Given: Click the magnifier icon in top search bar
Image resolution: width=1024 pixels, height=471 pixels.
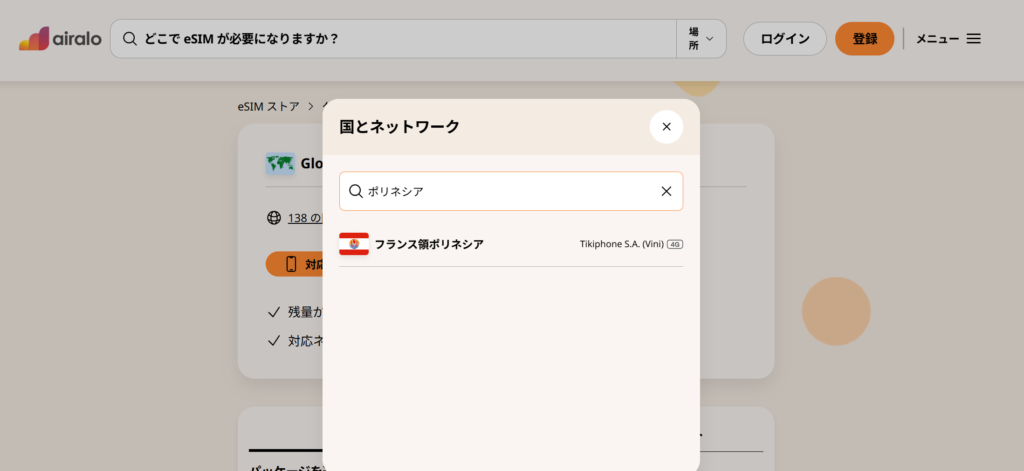Looking at the screenshot, I should (129, 39).
